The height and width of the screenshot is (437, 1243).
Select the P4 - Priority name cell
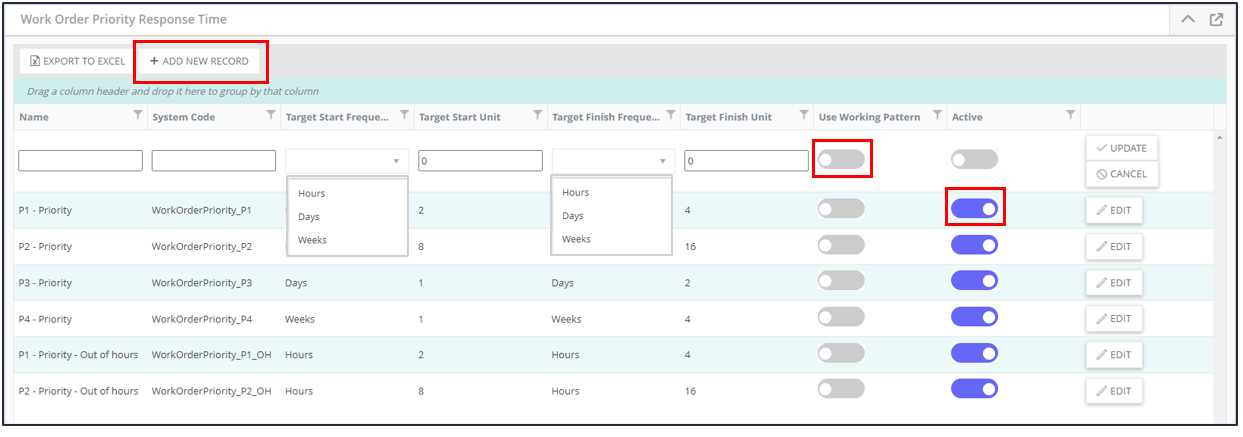pyautogui.click(x=45, y=319)
